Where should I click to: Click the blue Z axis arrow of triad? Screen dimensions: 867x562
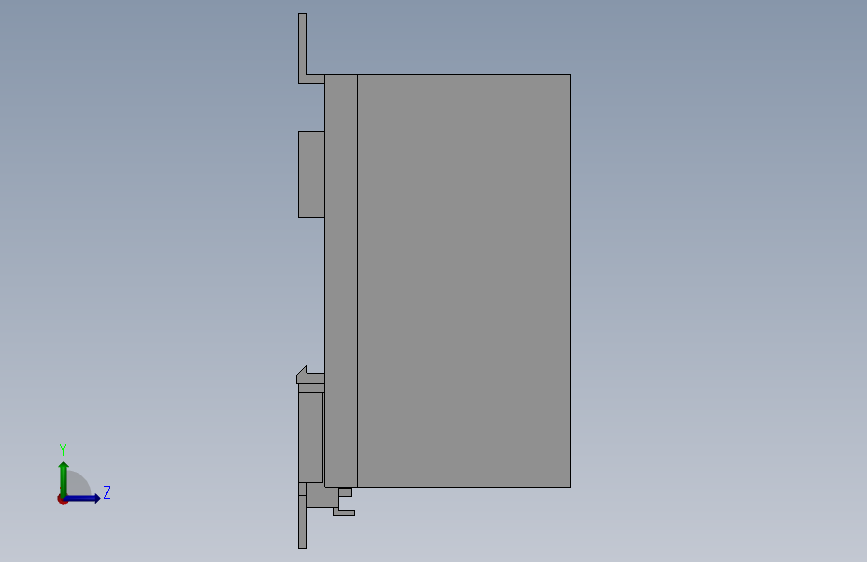click(x=83, y=498)
